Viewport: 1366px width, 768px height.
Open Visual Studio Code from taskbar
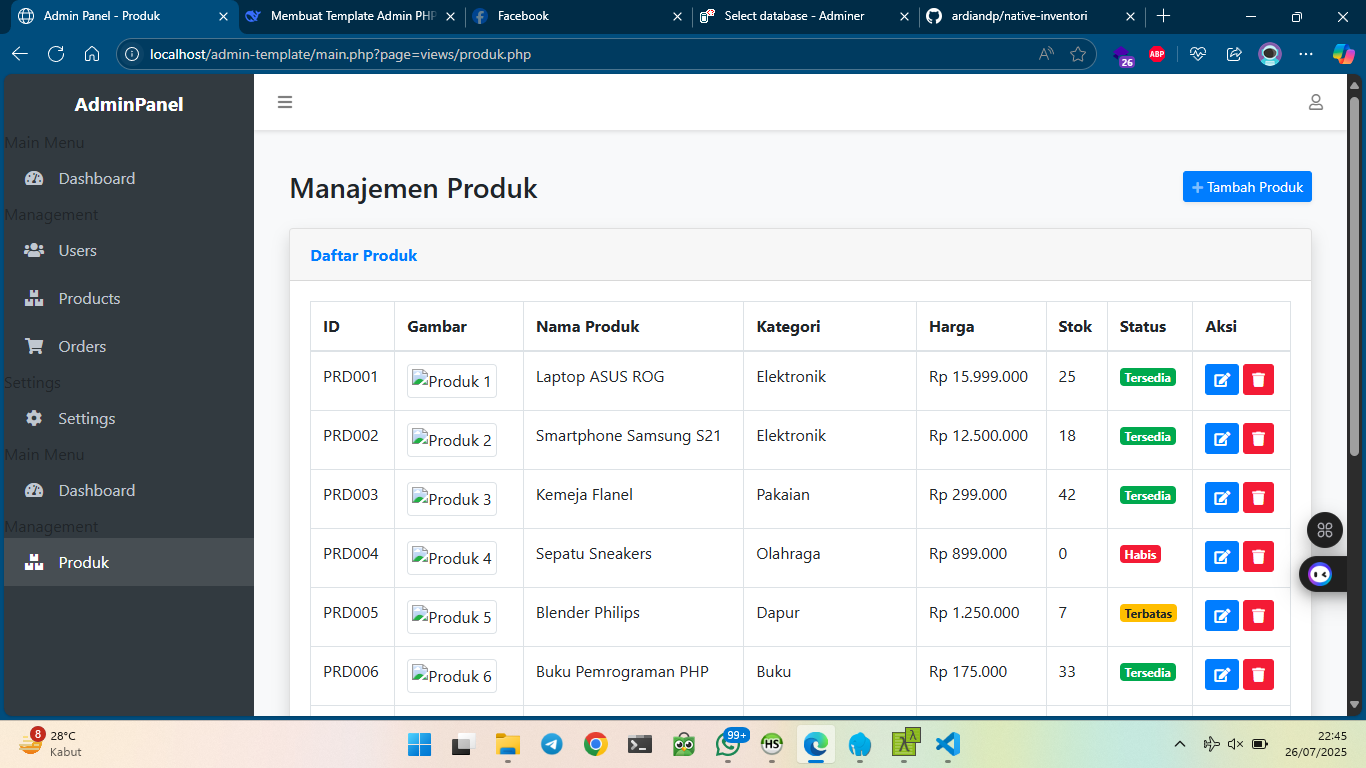947,744
